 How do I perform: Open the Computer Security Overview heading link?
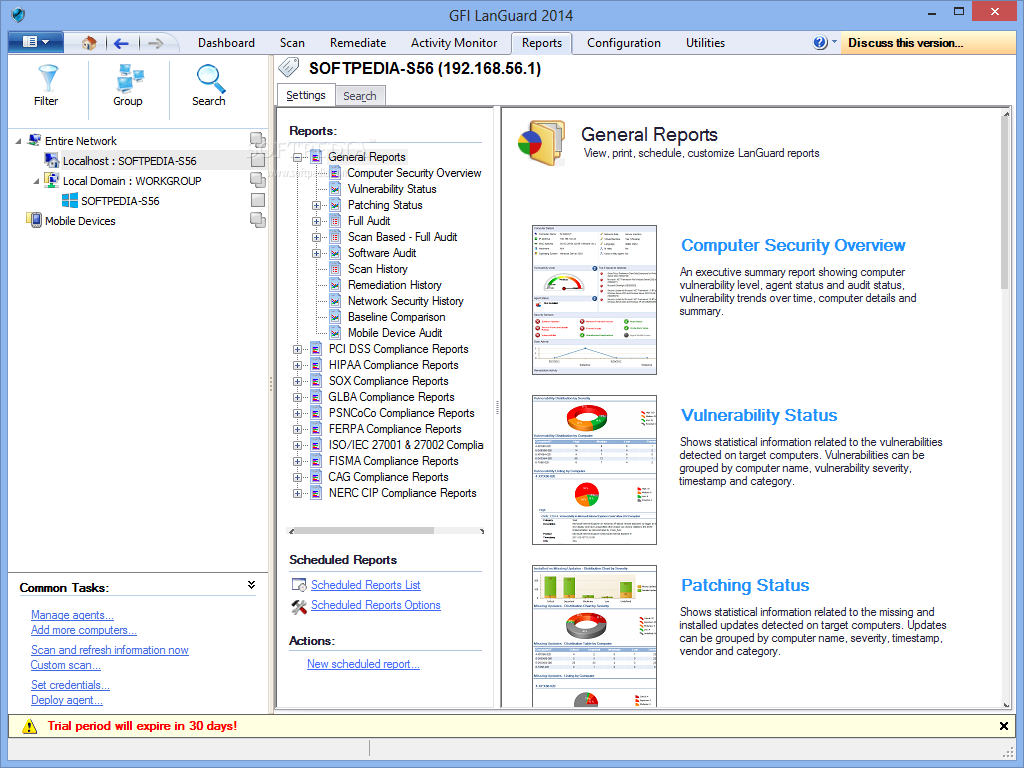point(793,245)
